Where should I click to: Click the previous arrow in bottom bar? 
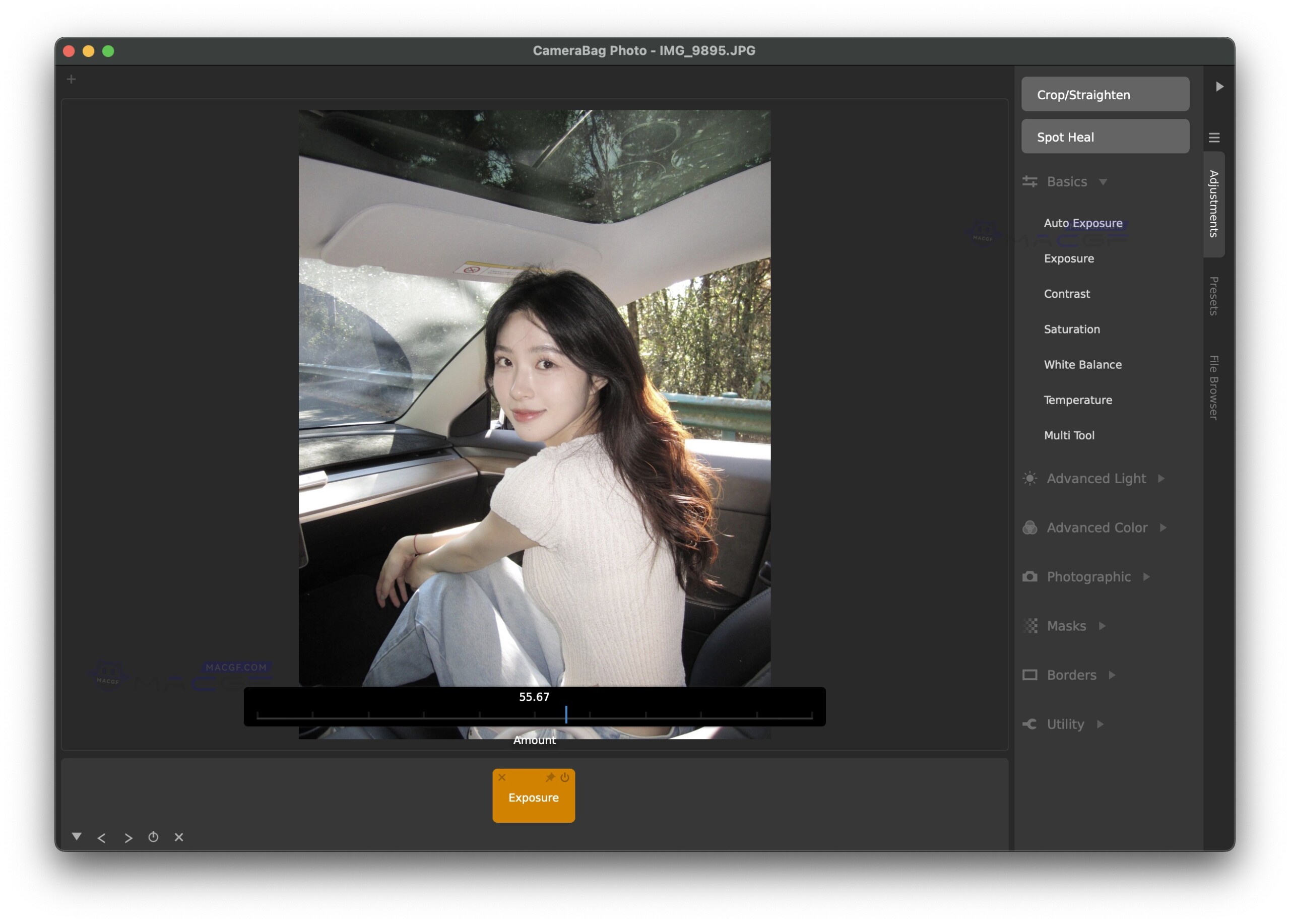point(102,837)
